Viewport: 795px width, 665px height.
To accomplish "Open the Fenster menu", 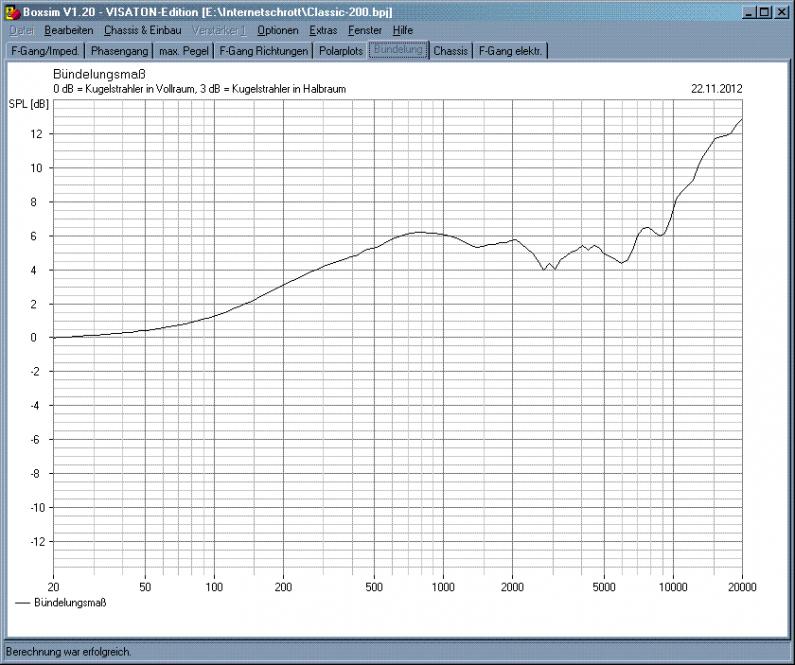I will pyautogui.click(x=364, y=30).
